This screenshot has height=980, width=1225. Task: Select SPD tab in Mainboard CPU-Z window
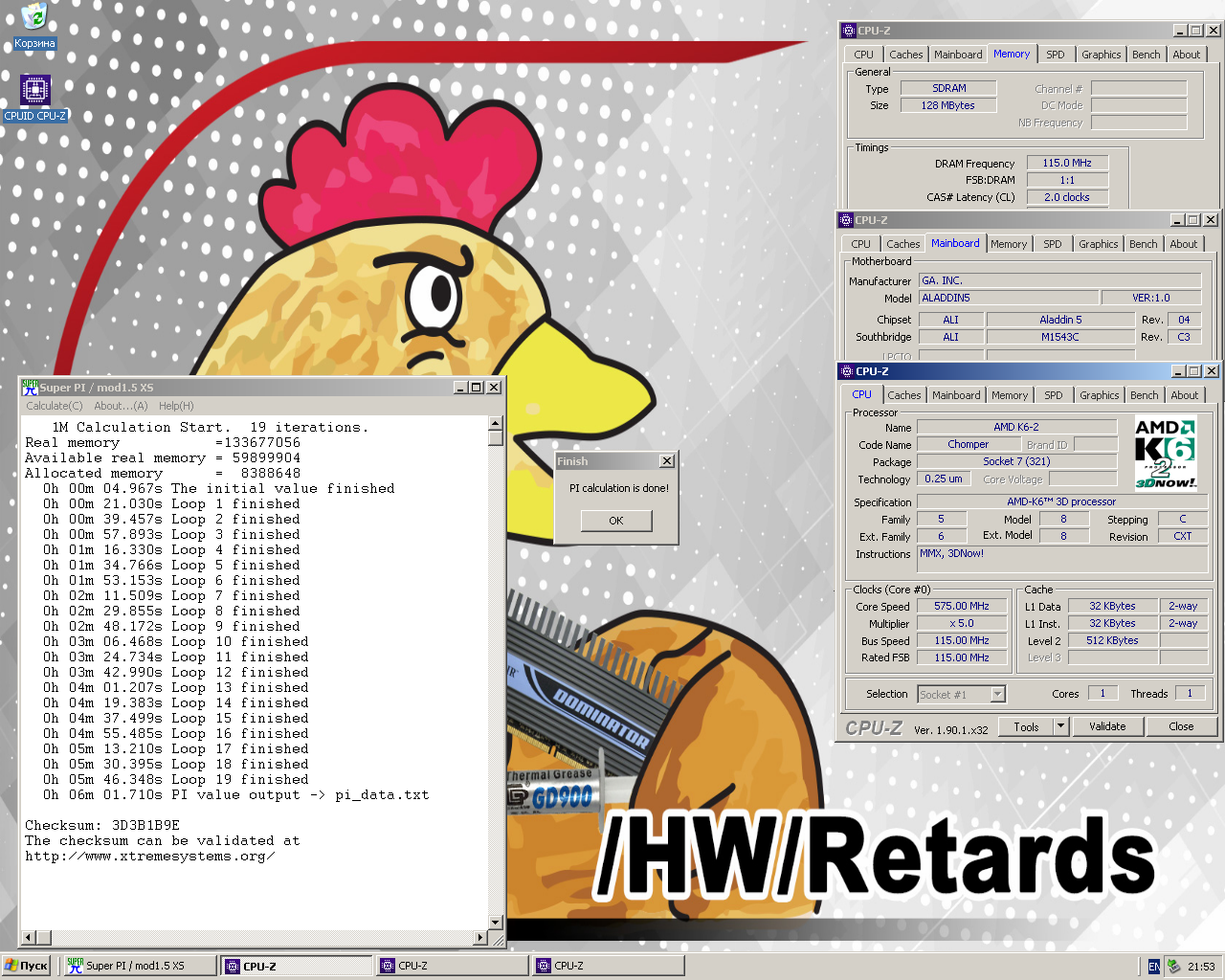[1053, 244]
